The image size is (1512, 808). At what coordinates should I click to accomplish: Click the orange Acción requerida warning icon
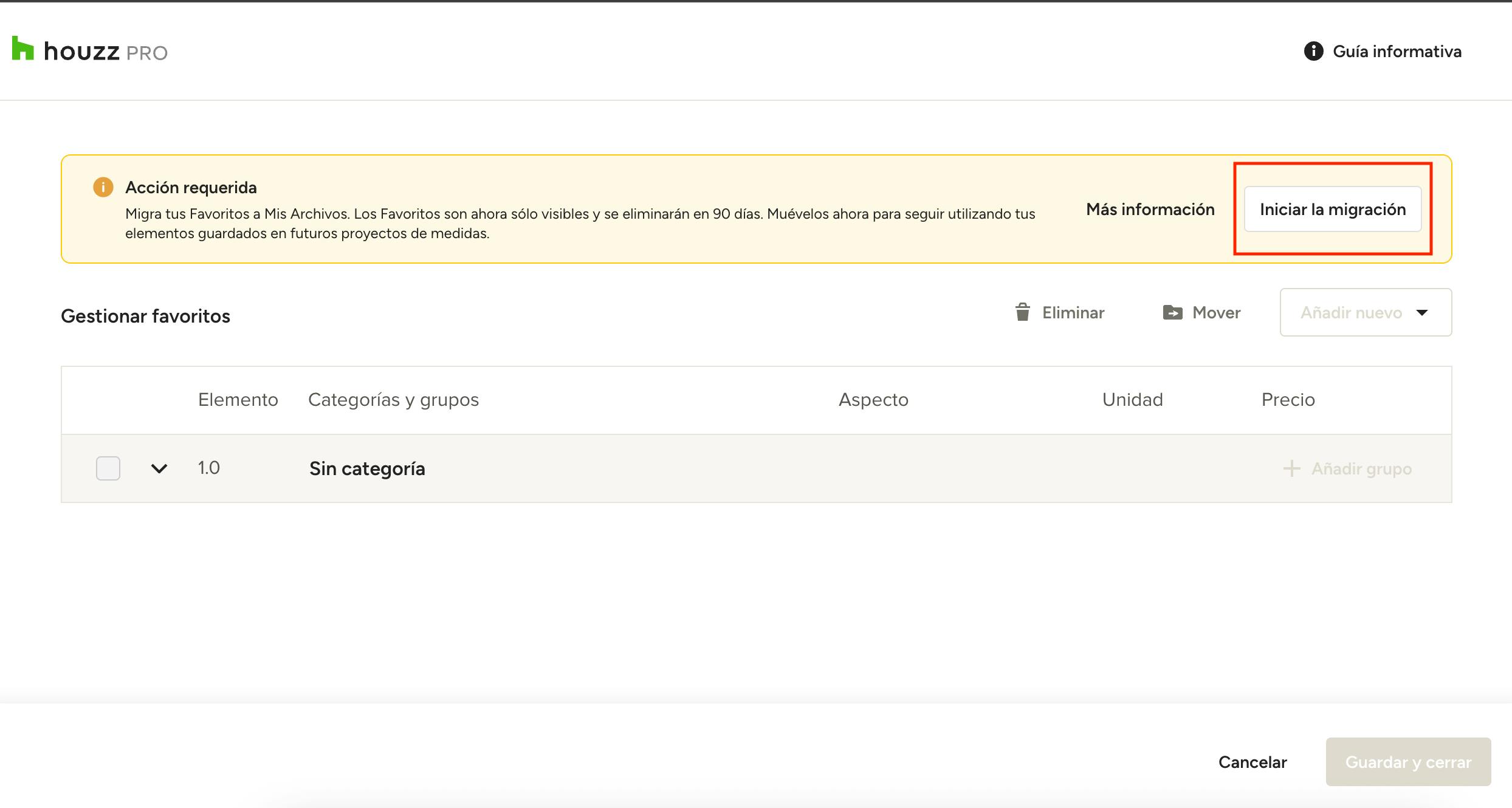click(x=103, y=187)
